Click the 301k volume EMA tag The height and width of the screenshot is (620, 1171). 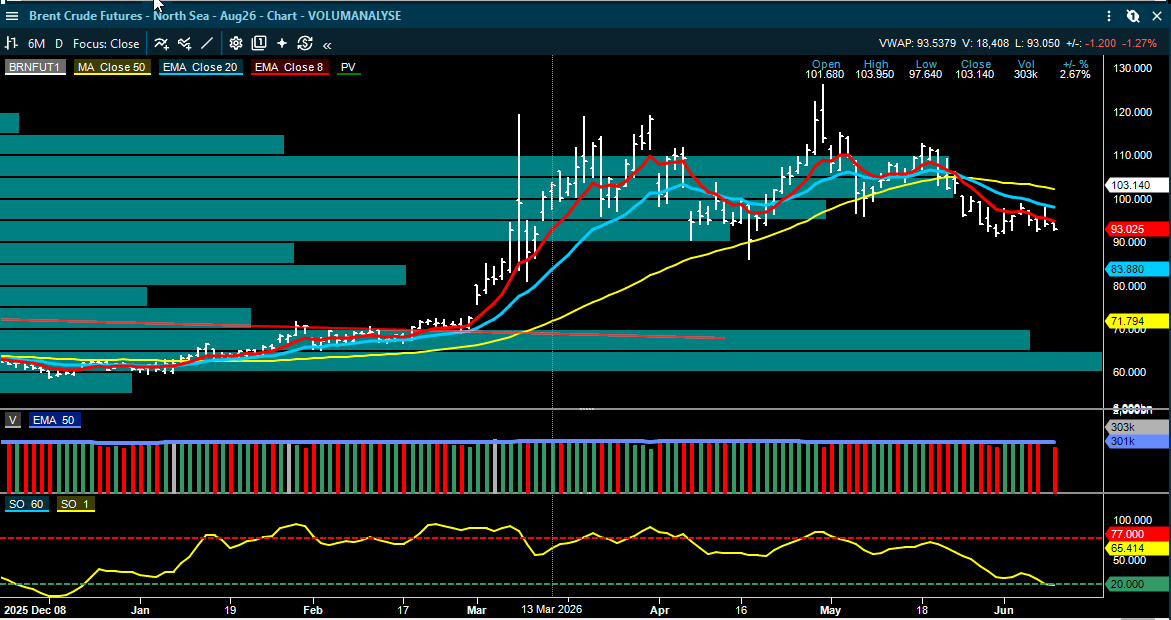pyautogui.click(x=1136, y=441)
